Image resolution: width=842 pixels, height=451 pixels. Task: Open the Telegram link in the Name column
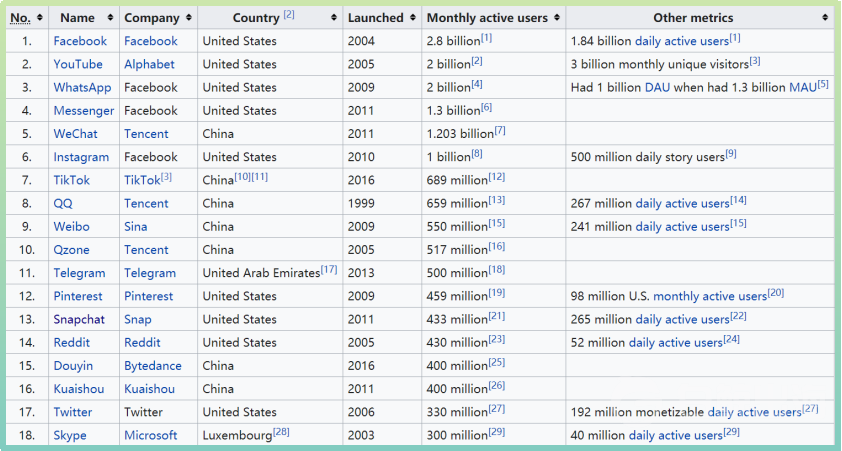79,273
